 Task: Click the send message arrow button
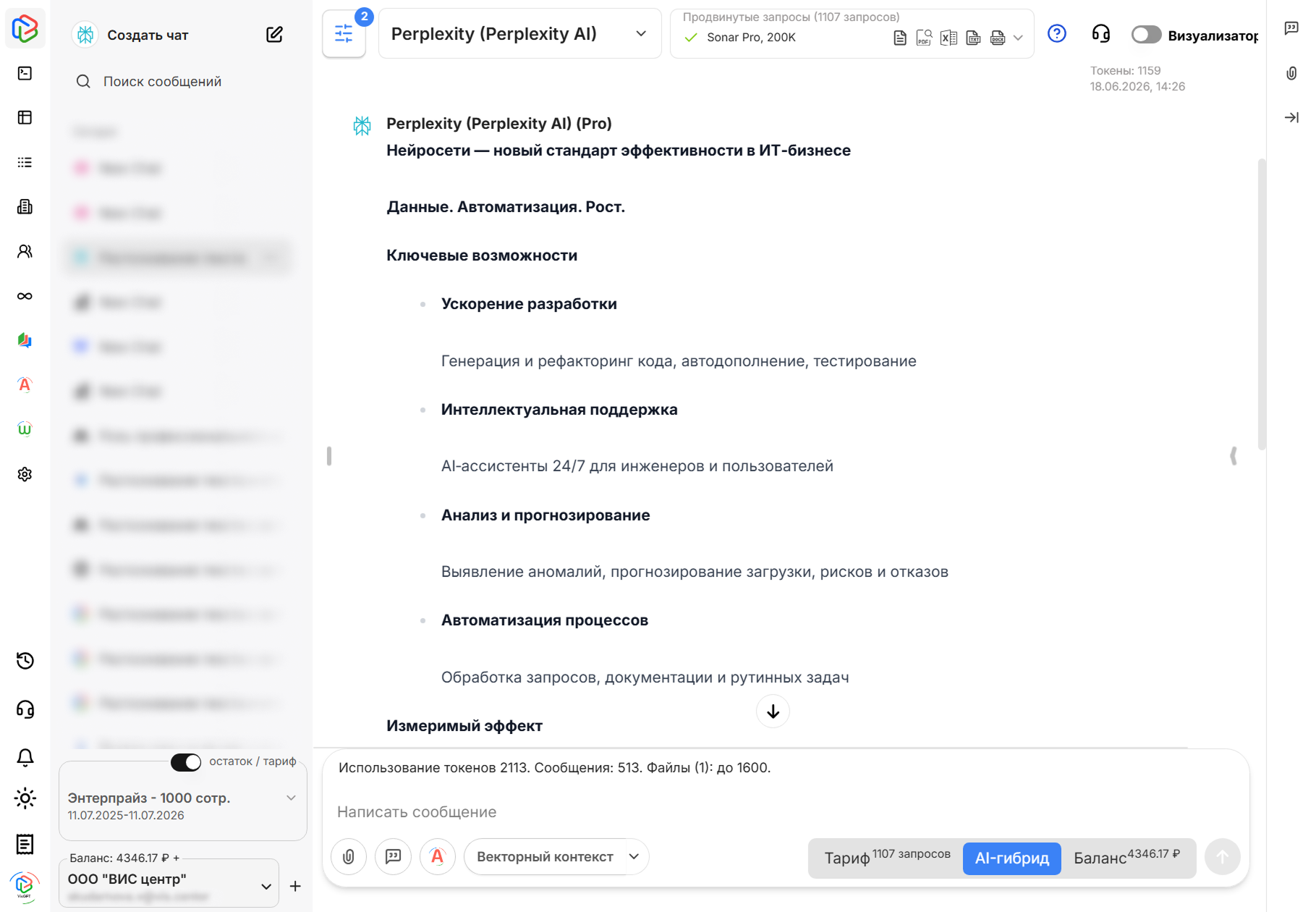[1223, 857]
